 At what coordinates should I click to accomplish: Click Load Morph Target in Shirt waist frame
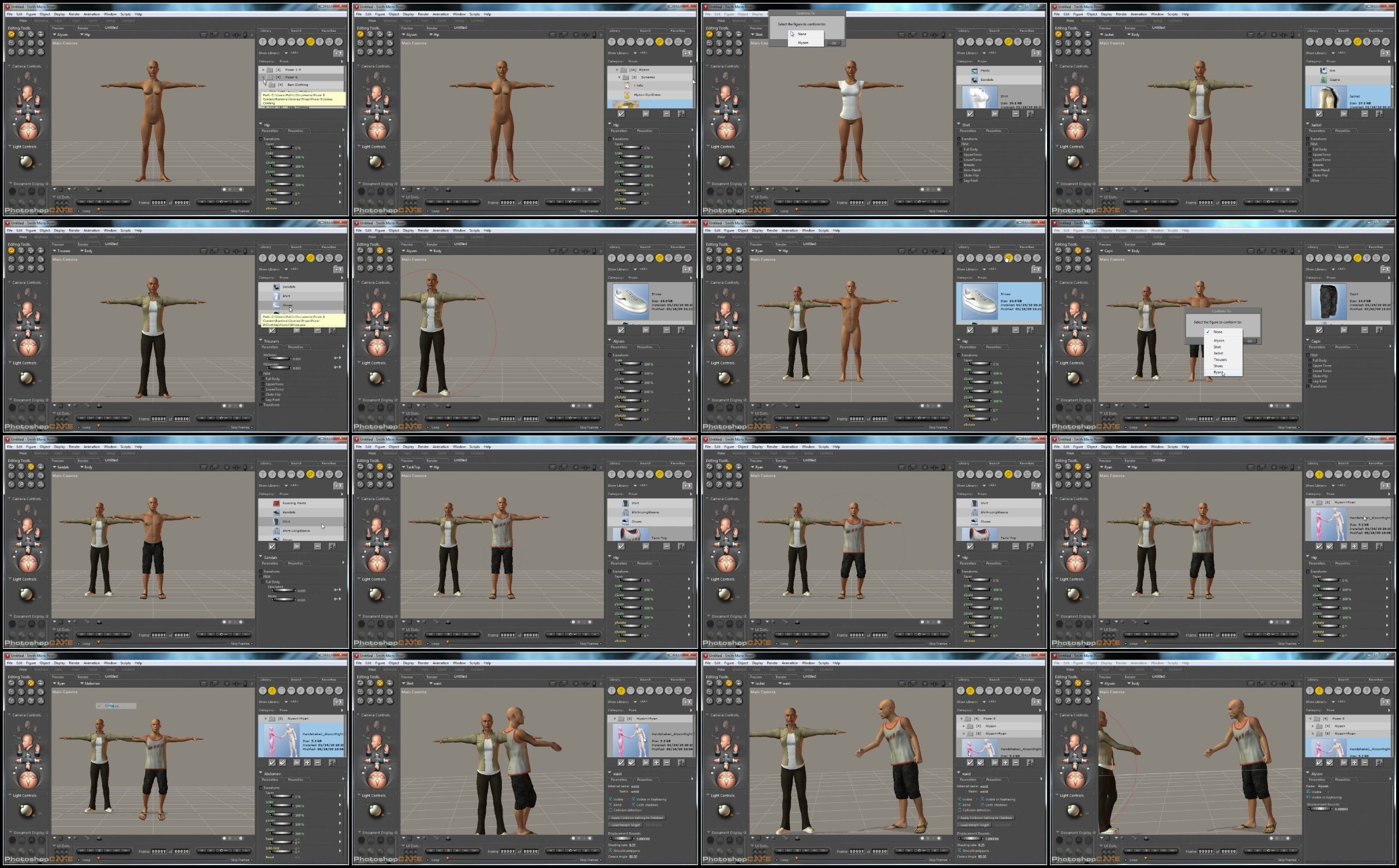pos(626,825)
